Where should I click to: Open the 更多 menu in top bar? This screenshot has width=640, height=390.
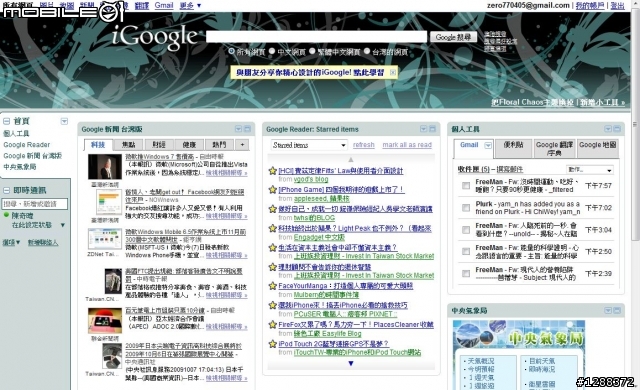(x=191, y=5)
